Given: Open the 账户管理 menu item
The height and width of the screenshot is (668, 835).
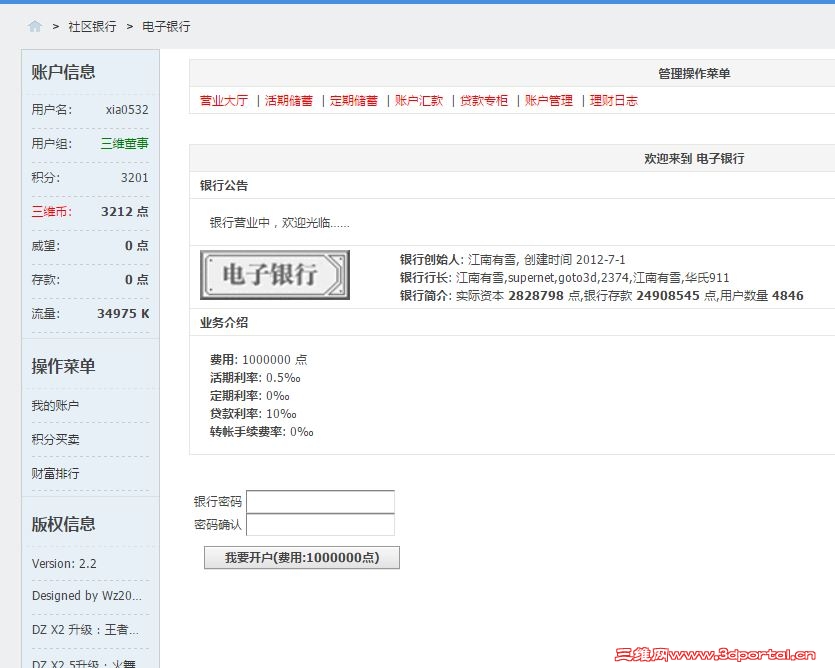Looking at the screenshot, I should point(549,100).
